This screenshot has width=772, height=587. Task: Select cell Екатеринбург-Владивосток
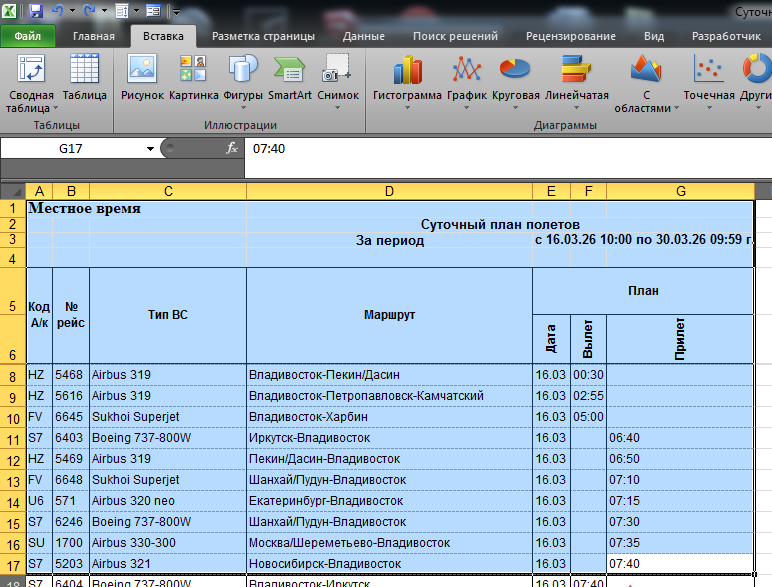(x=389, y=501)
